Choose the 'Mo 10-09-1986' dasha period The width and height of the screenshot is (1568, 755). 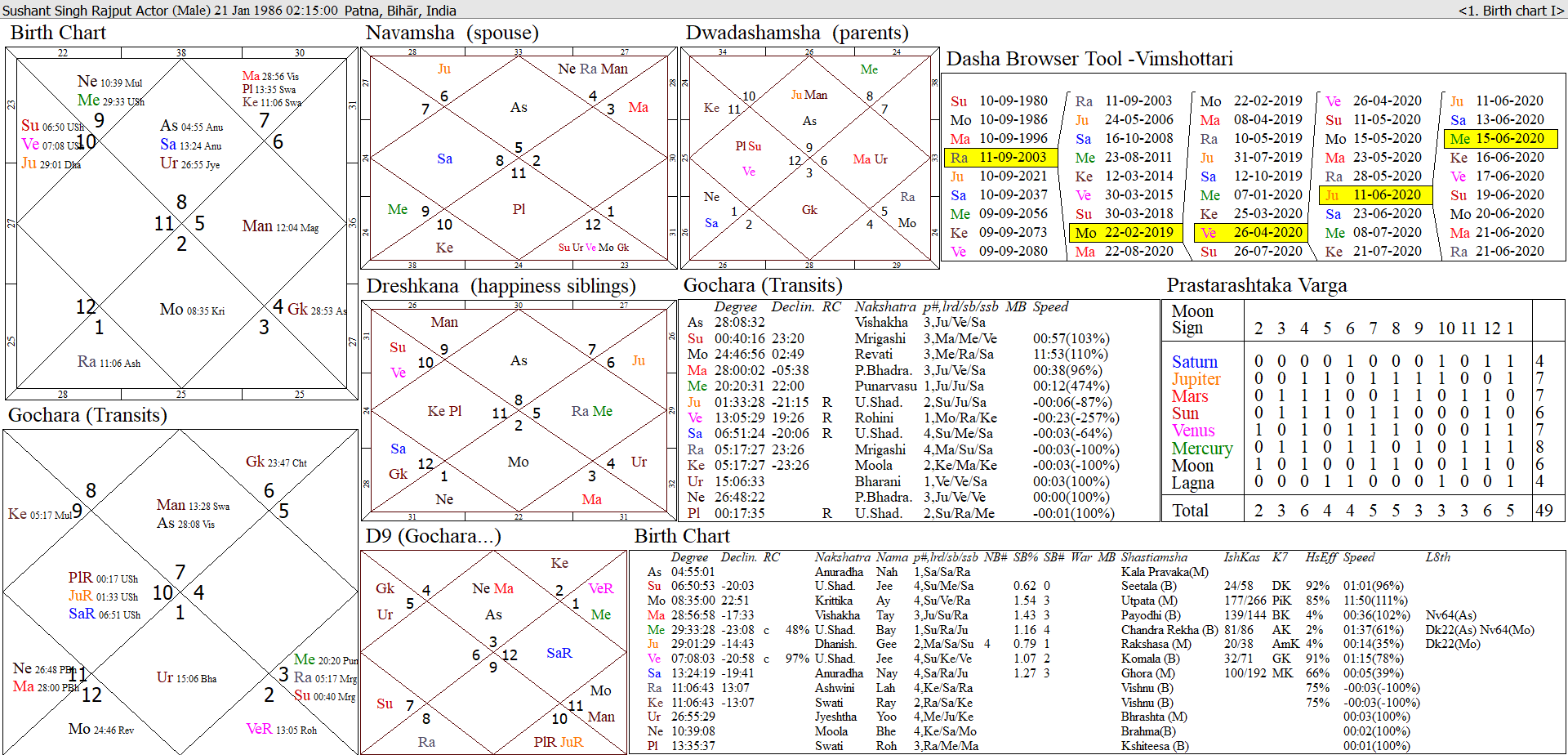(999, 120)
